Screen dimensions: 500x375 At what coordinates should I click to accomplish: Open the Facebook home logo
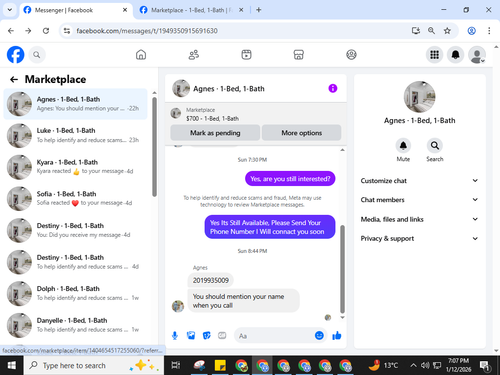pyautogui.click(x=16, y=55)
